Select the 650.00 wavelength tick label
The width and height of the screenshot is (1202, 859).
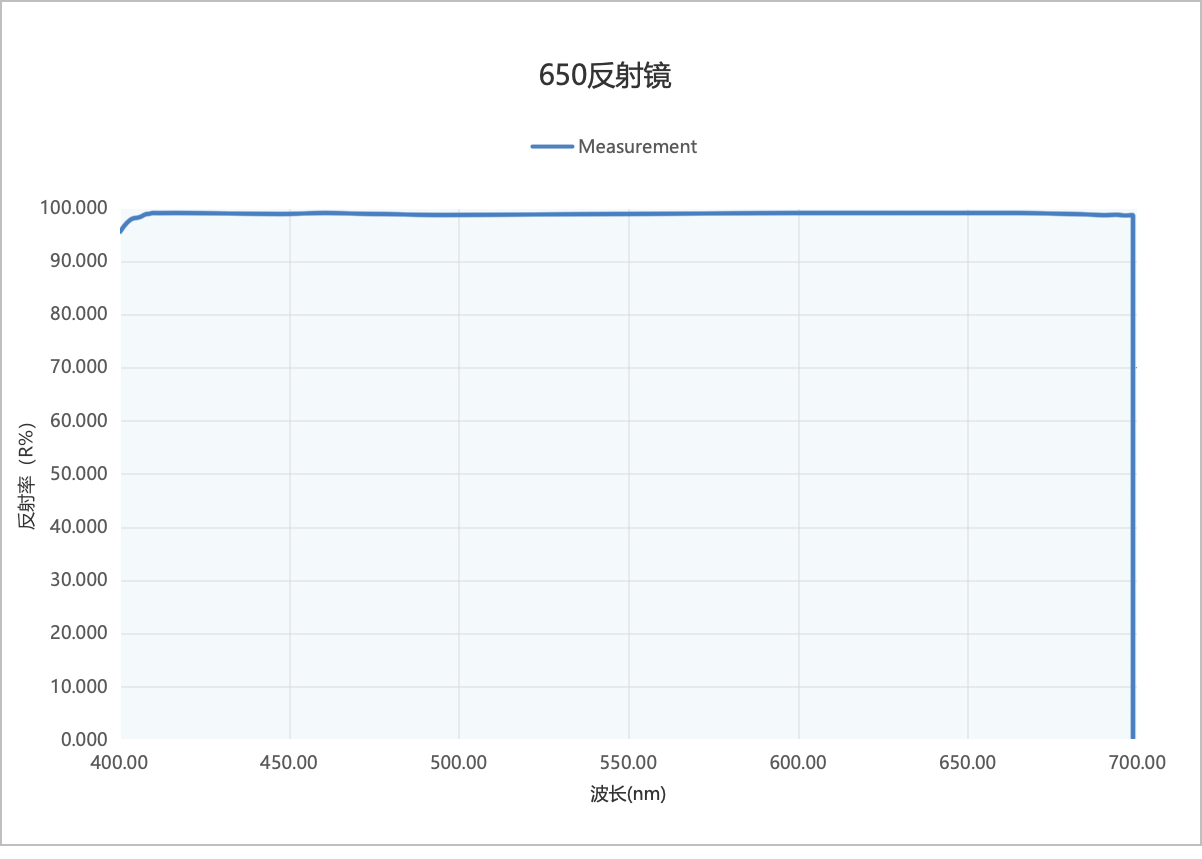967,761
